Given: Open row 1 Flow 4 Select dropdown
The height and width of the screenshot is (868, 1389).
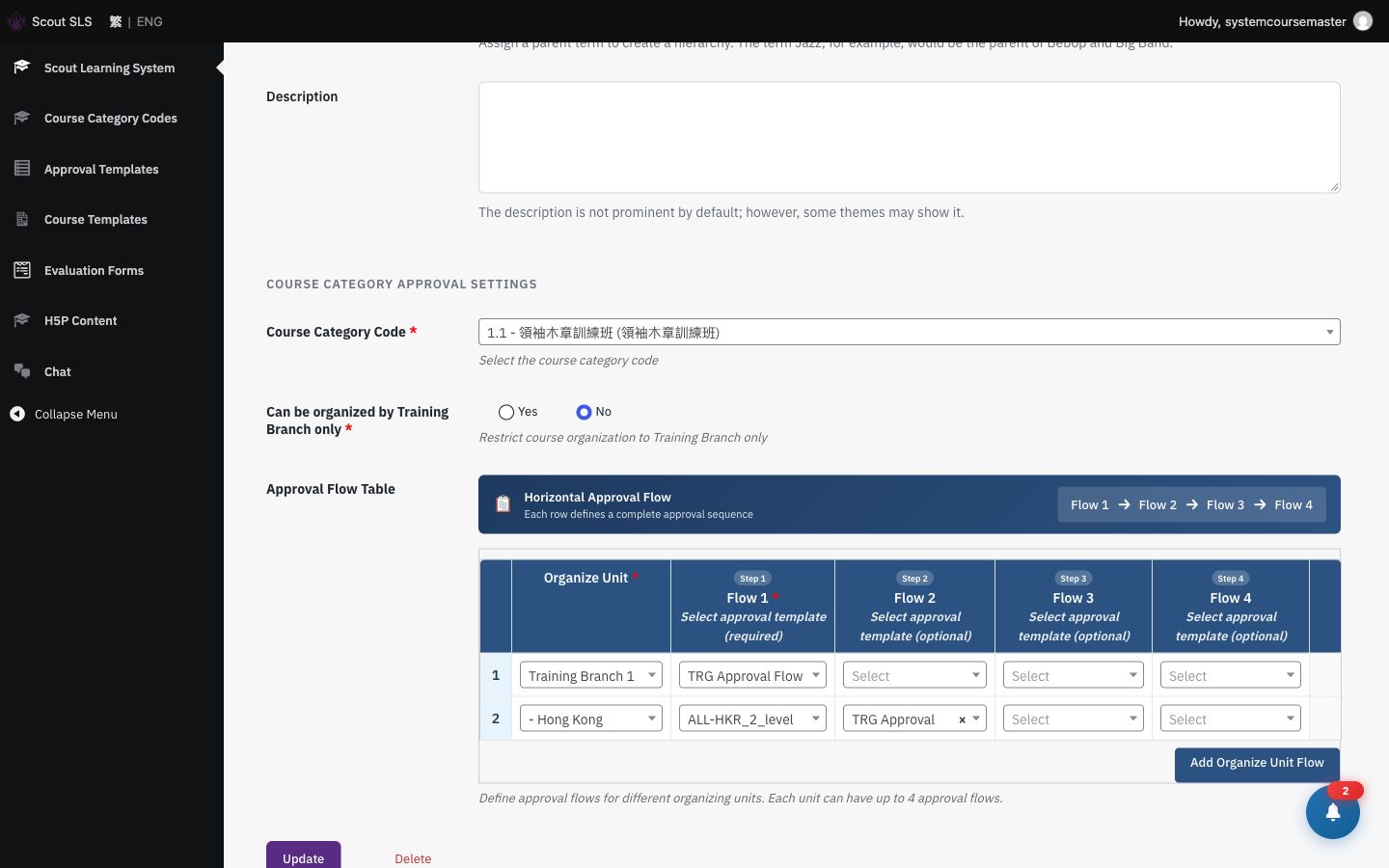Looking at the screenshot, I should pyautogui.click(x=1230, y=675).
